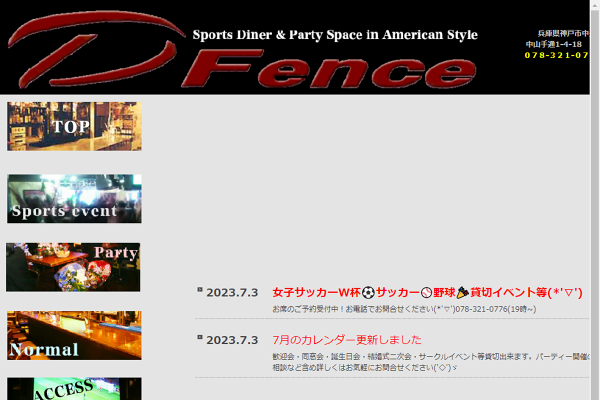
Task: Click the bullet icon beside first 2023.7.3
Action: [x=200, y=290]
